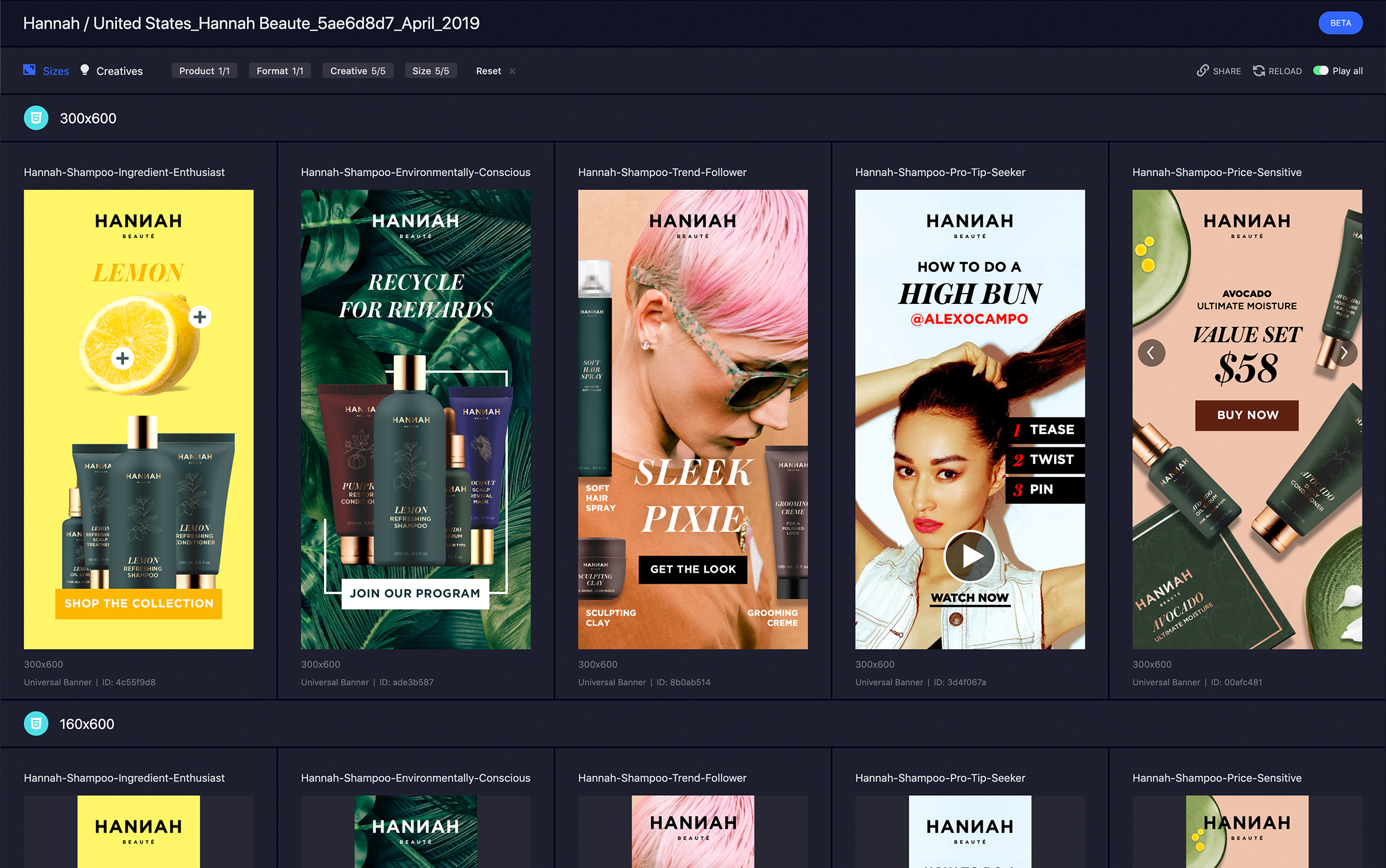Screen dimensions: 1386x868
Task: Click WATCH NOW on the Pro-Tip-Seeker creative
Action: click(x=969, y=598)
